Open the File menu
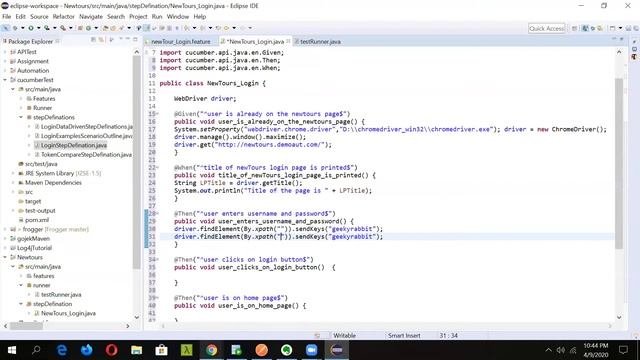Viewport: 640px width, 360px height. (7, 17)
